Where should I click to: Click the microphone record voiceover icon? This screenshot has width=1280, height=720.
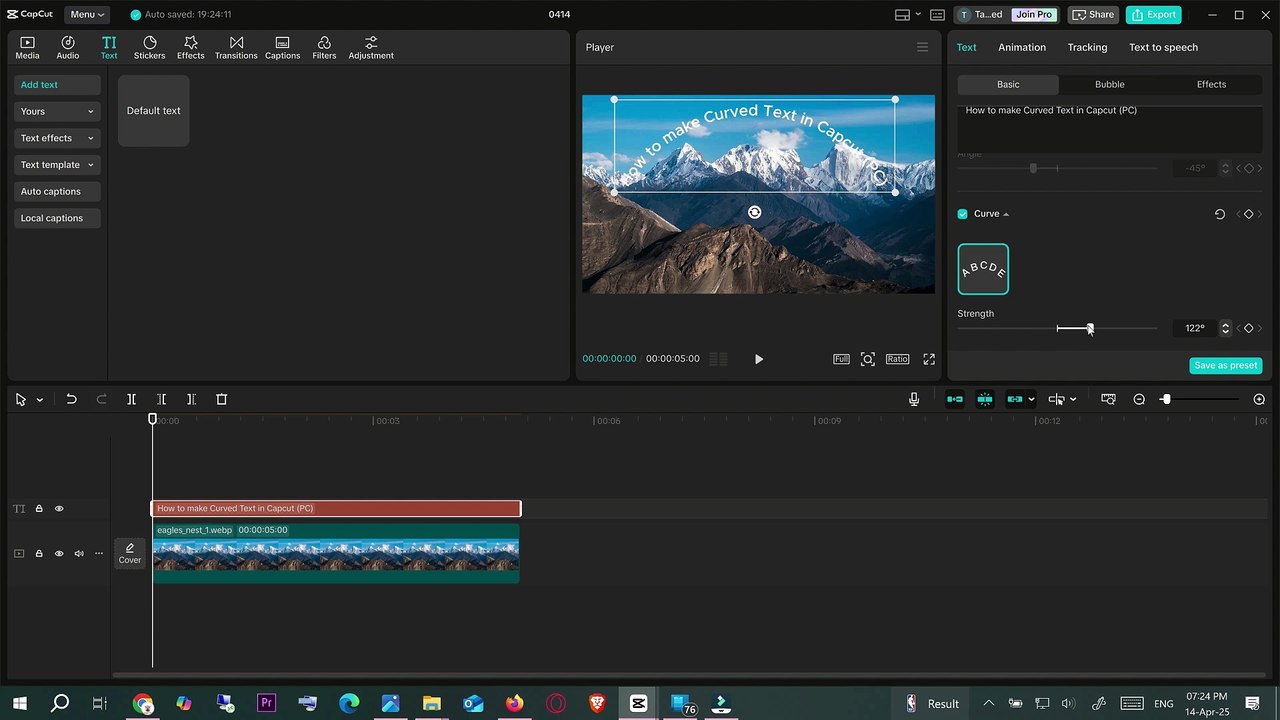pyautogui.click(x=914, y=399)
